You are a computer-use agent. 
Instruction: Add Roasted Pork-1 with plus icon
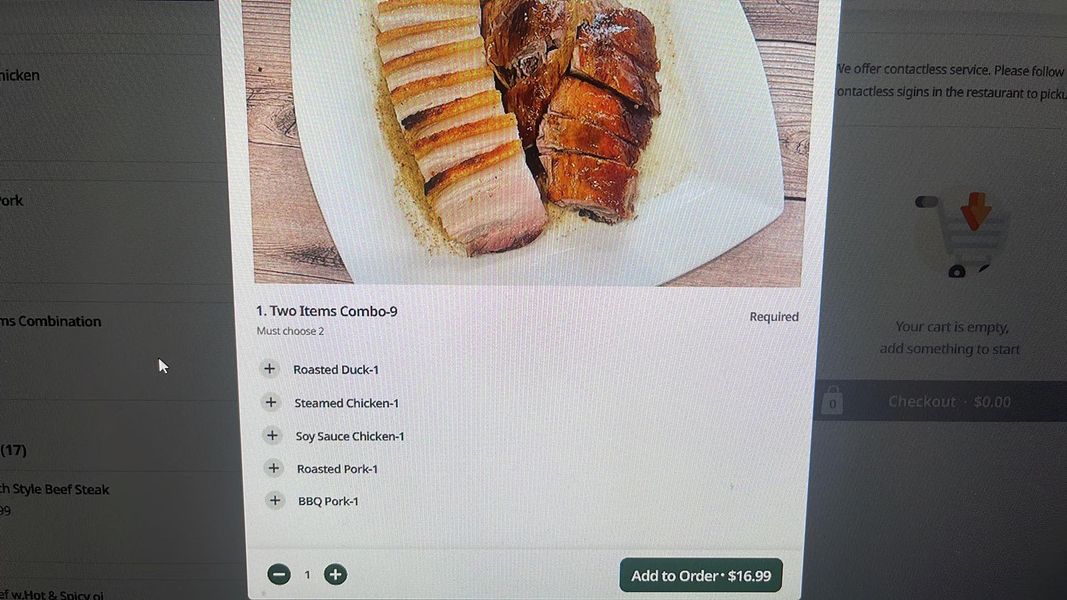274,468
